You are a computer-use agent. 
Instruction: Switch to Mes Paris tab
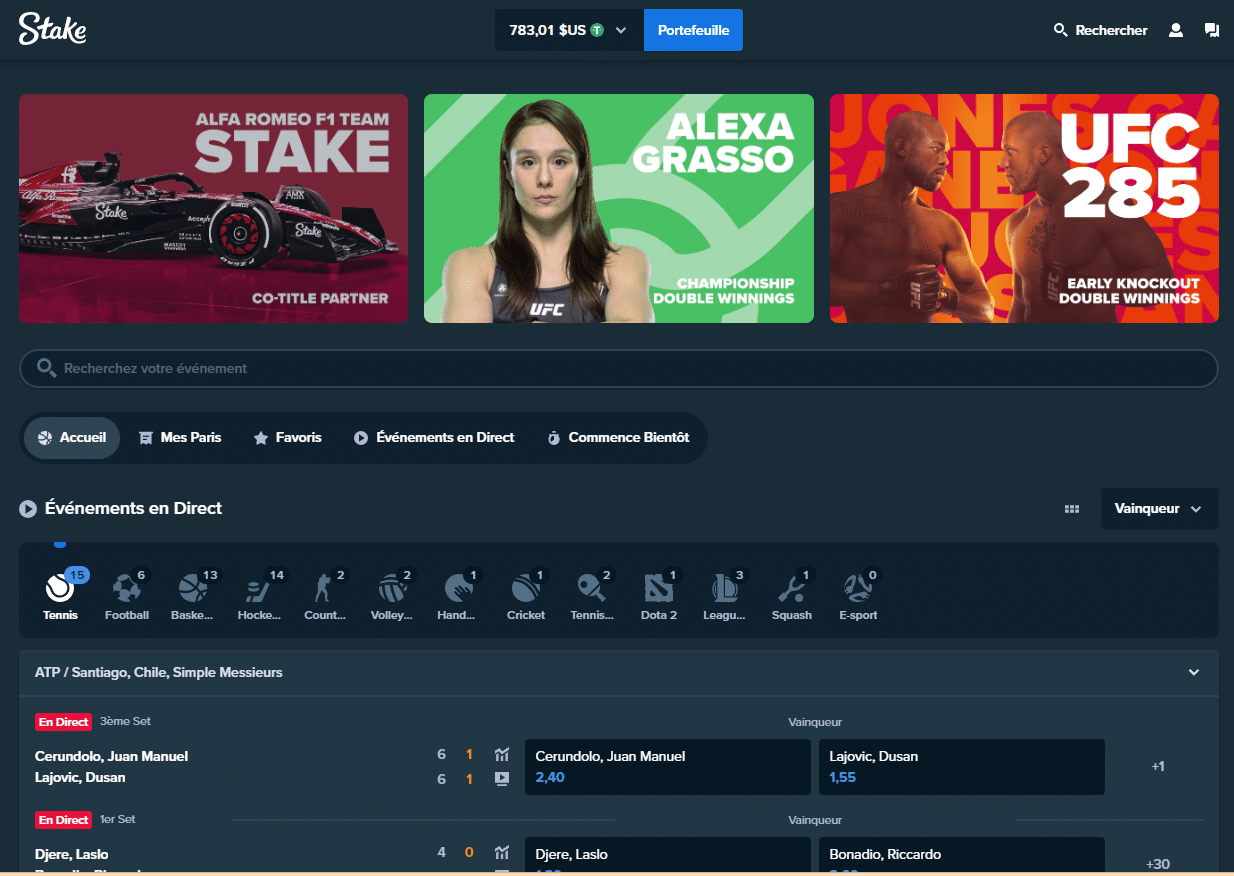180,438
